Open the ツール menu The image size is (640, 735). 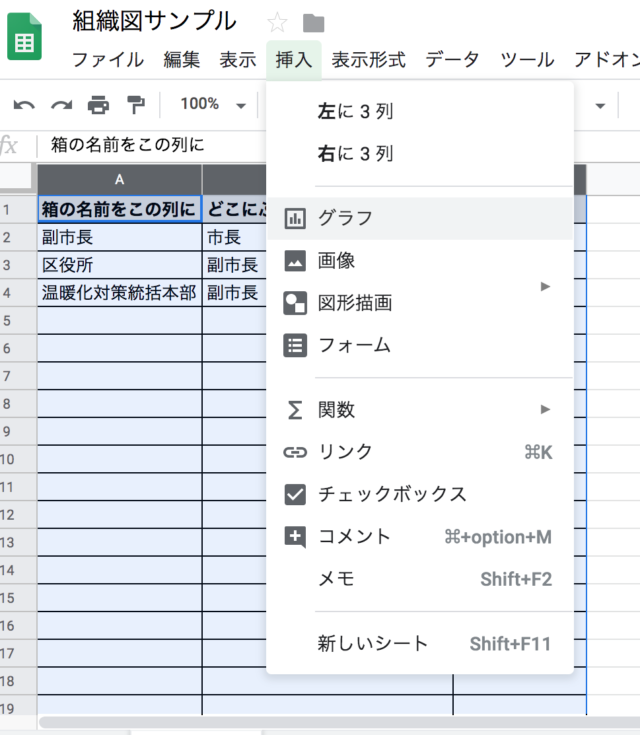(x=527, y=60)
